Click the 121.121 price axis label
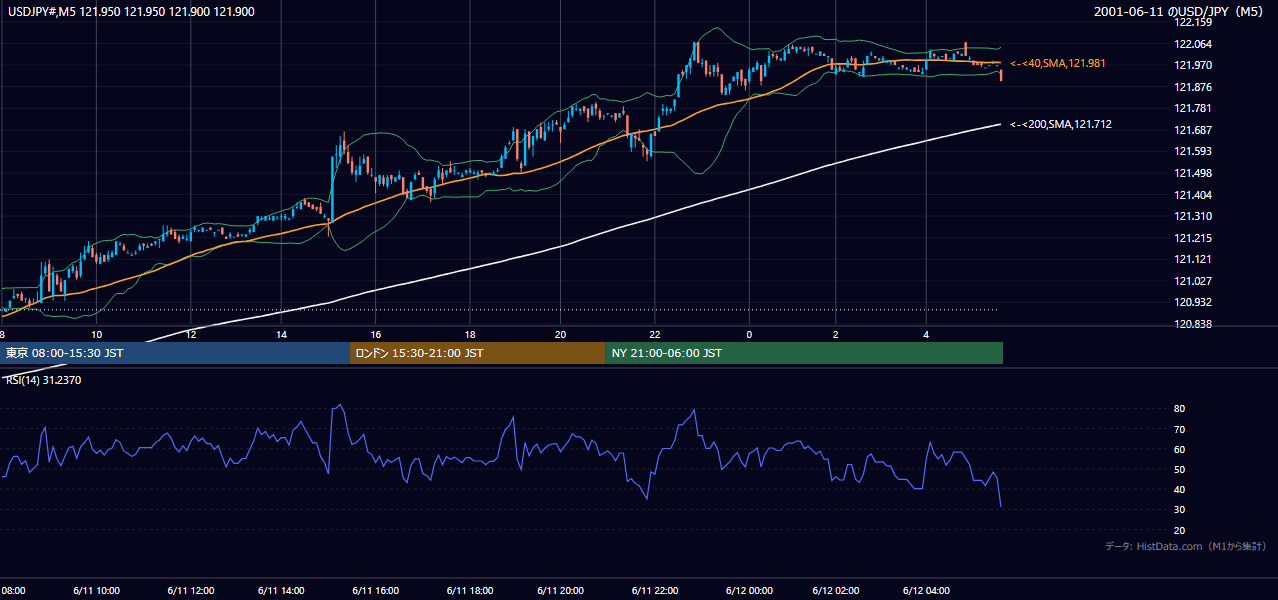1278x600 pixels. (1192, 259)
